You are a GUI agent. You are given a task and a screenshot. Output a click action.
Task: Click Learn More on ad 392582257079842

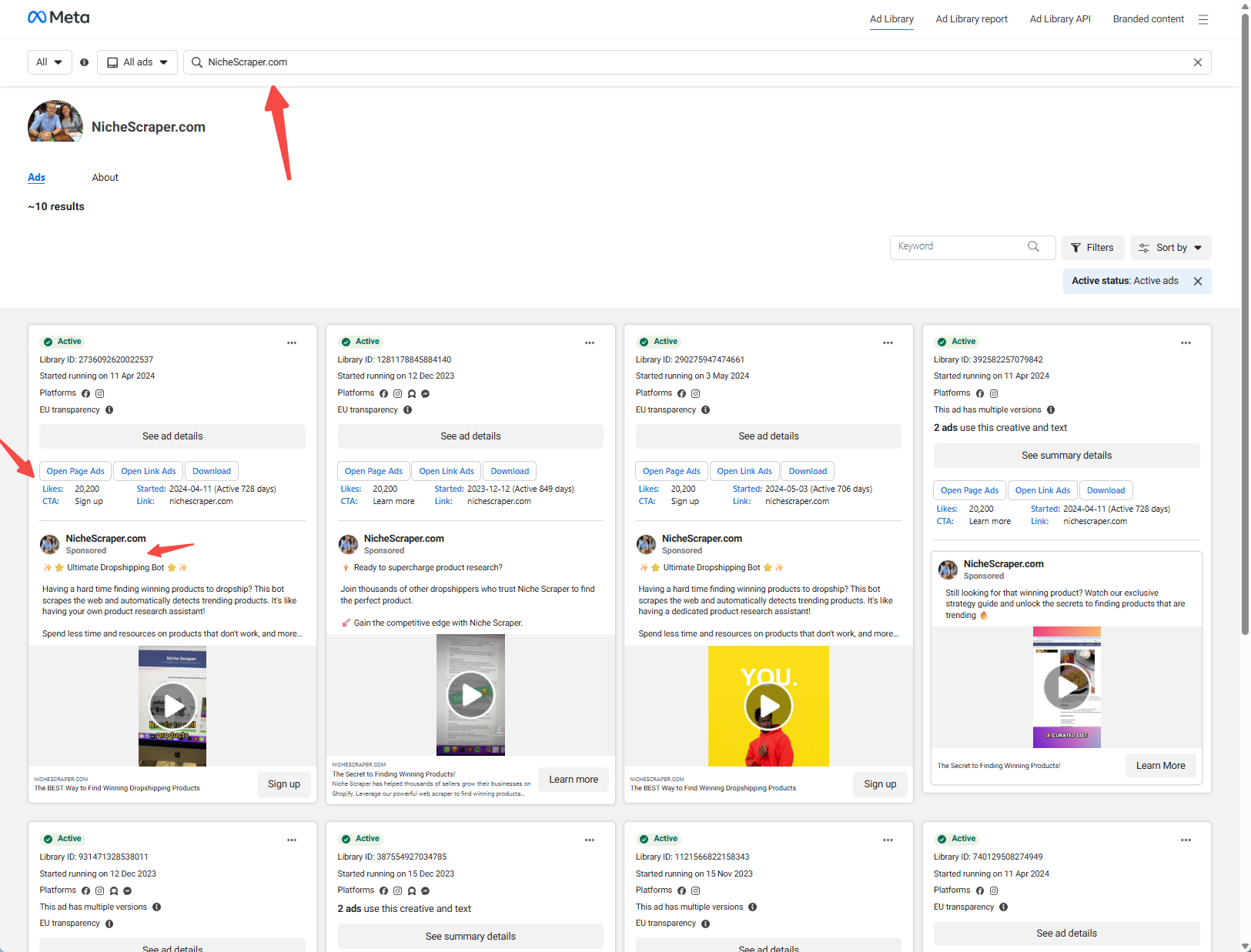point(1161,766)
